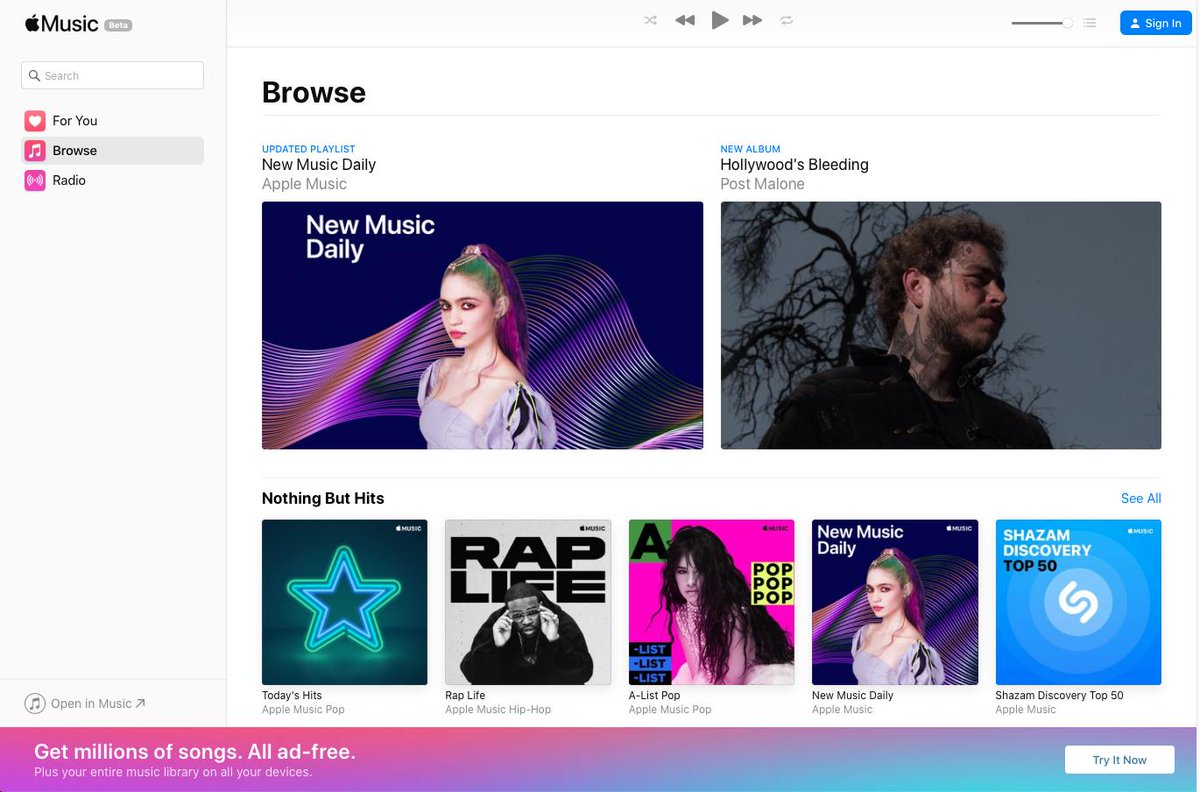Open Hollywood's Bleeding album banner

click(940, 325)
